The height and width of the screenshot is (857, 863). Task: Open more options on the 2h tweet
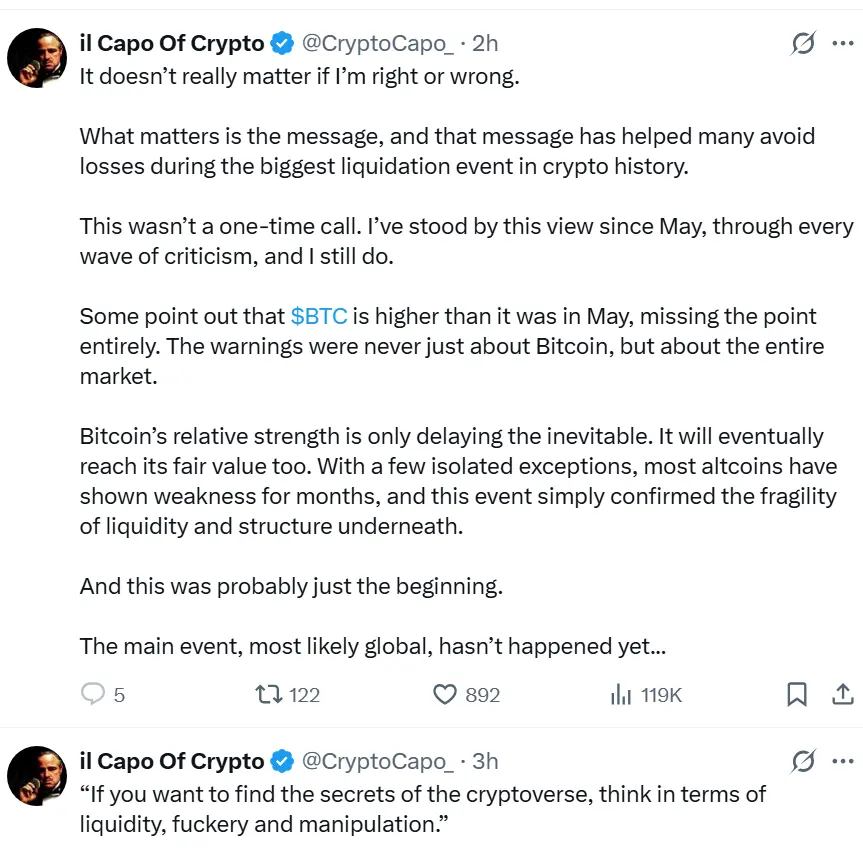click(x=842, y=44)
